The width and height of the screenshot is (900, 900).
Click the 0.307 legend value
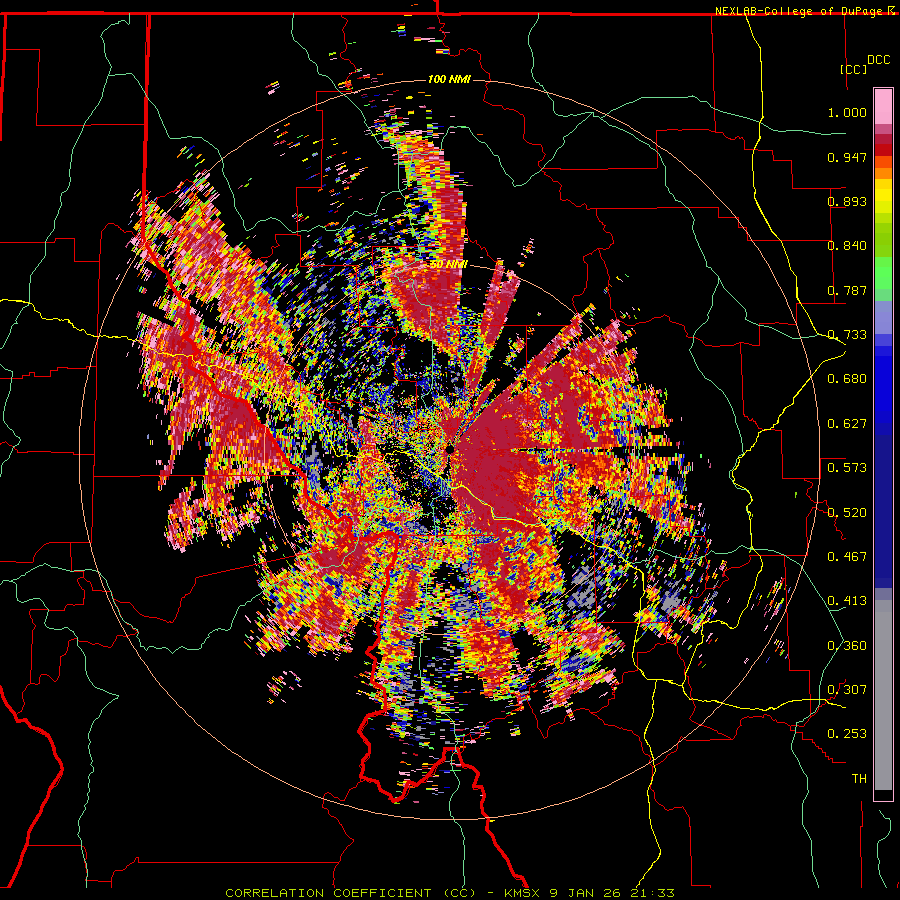coord(847,690)
